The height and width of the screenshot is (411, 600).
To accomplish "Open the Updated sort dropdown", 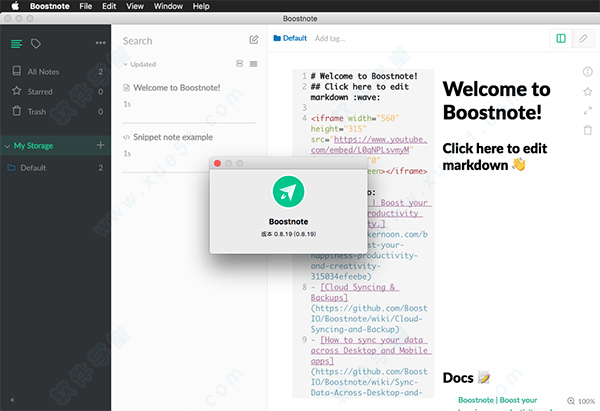I will tap(140, 64).
